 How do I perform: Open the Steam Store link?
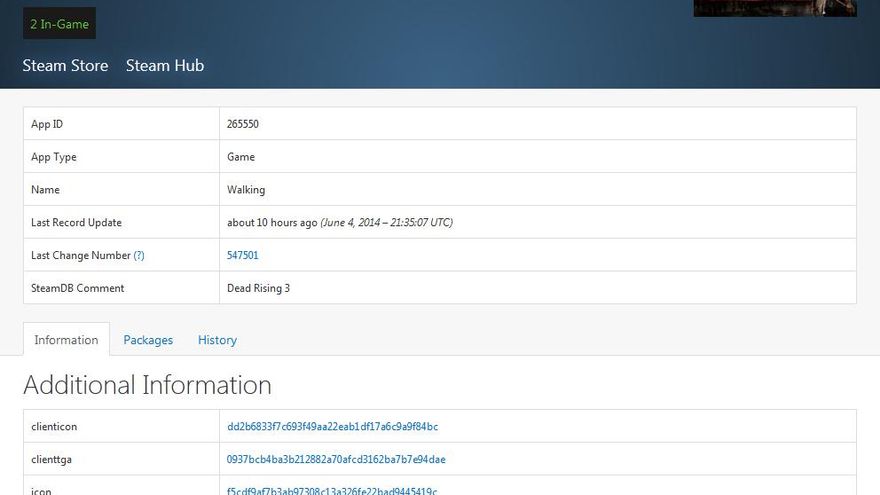(65, 66)
